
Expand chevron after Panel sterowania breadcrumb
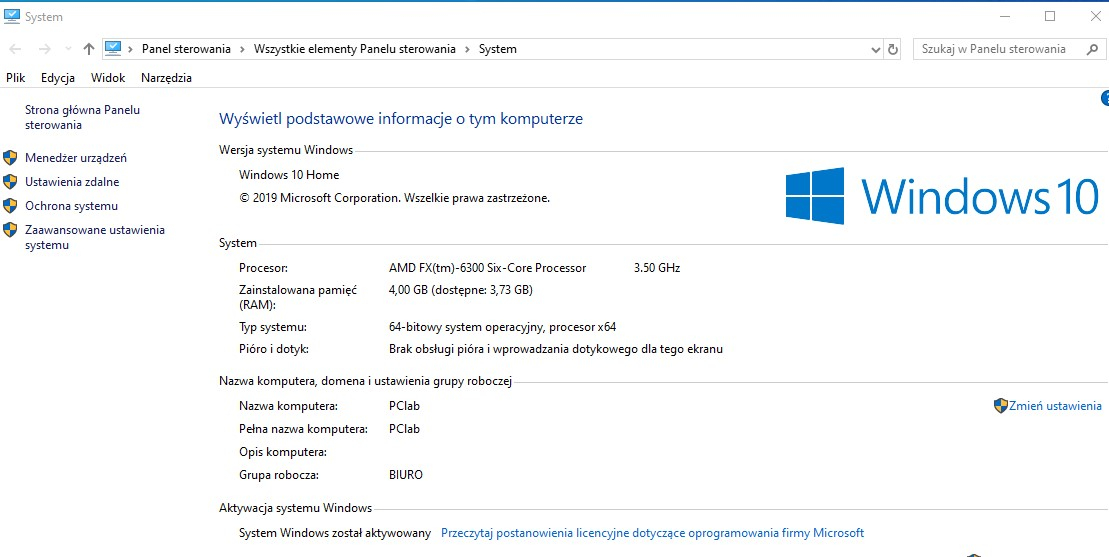pos(242,49)
